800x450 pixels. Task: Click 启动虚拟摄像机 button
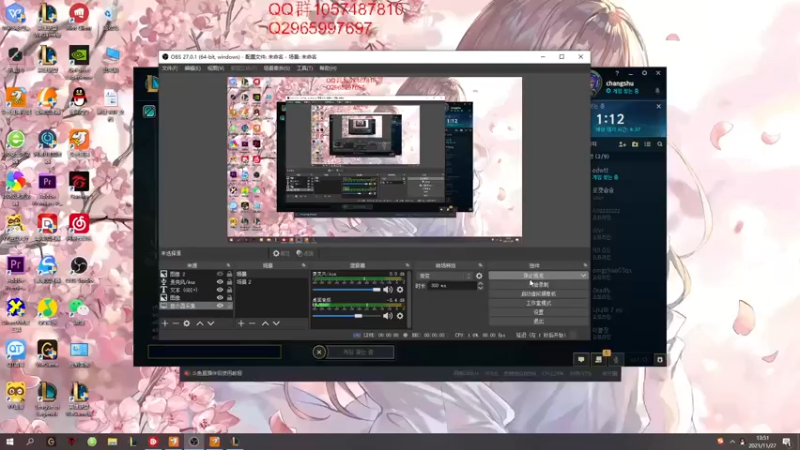(x=538, y=294)
